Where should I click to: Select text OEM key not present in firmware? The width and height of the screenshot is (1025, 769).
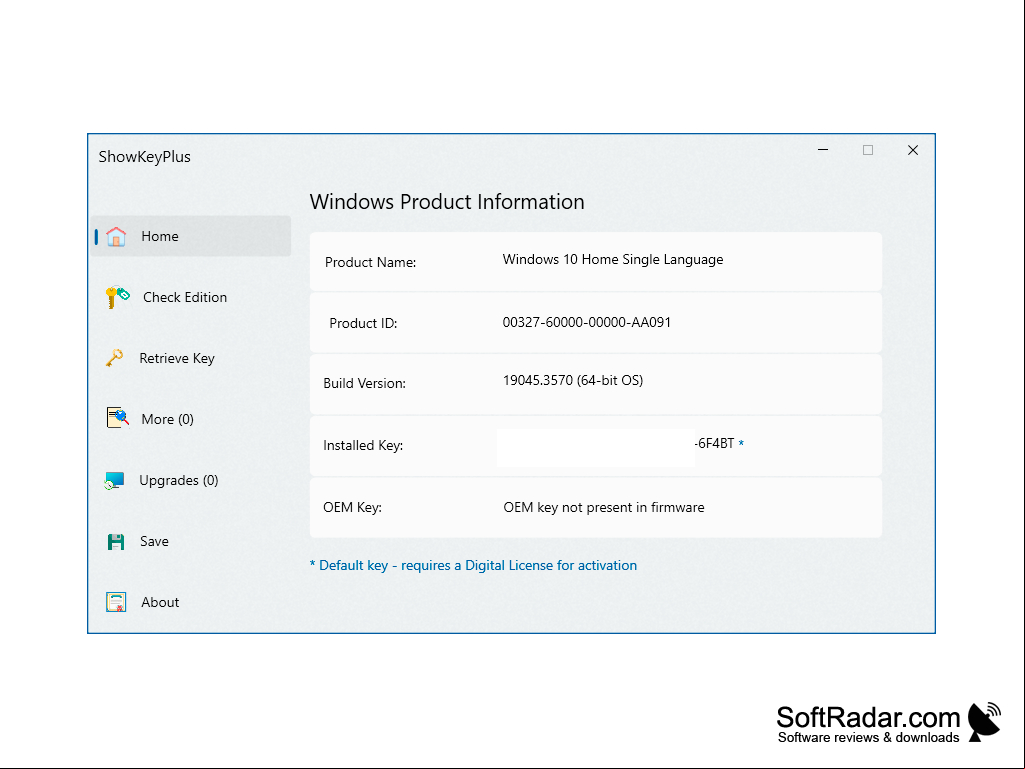click(x=603, y=507)
